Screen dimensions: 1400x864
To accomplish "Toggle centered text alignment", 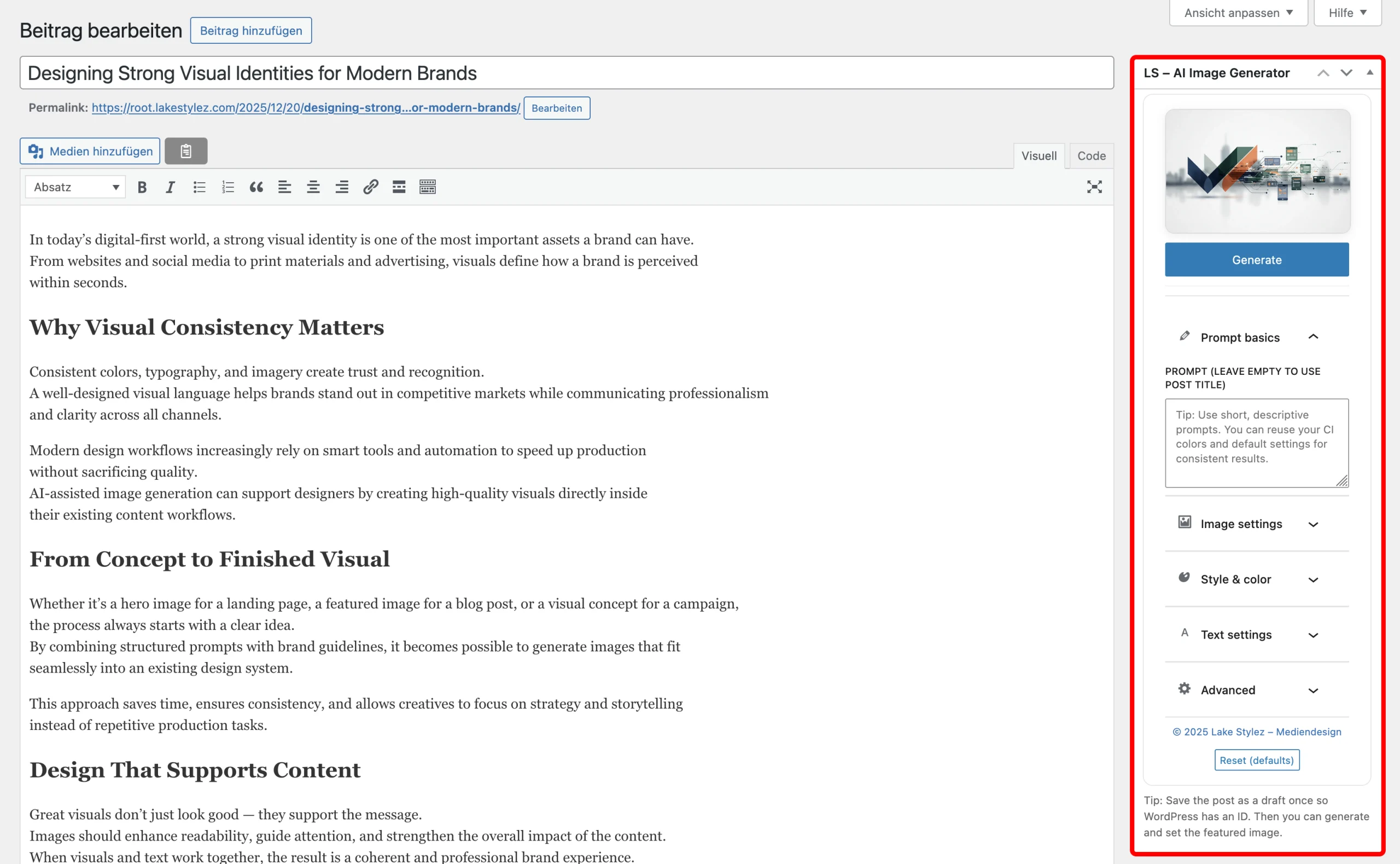I will click(313, 187).
